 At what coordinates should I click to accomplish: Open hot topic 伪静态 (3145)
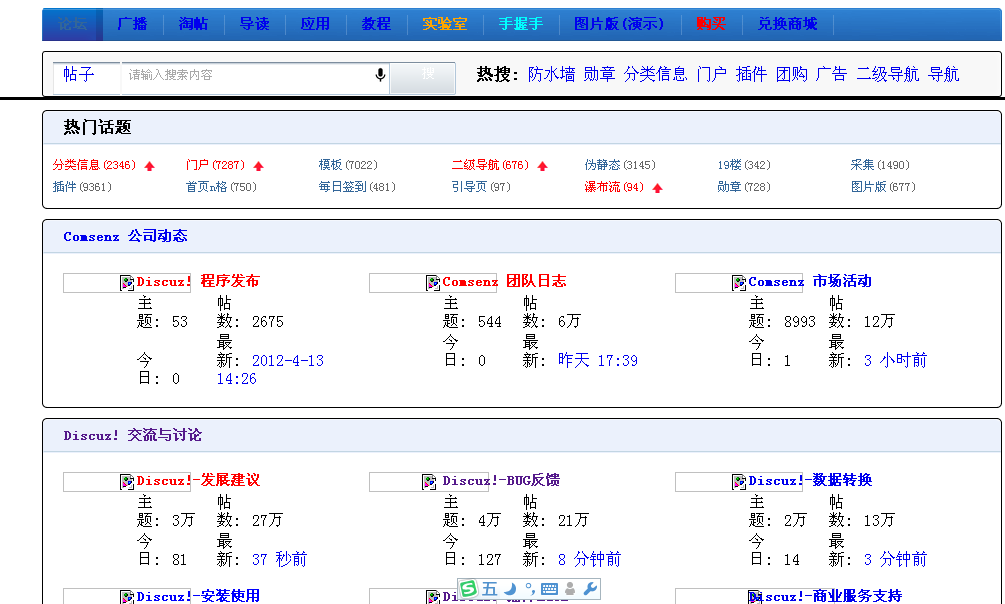click(620, 165)
